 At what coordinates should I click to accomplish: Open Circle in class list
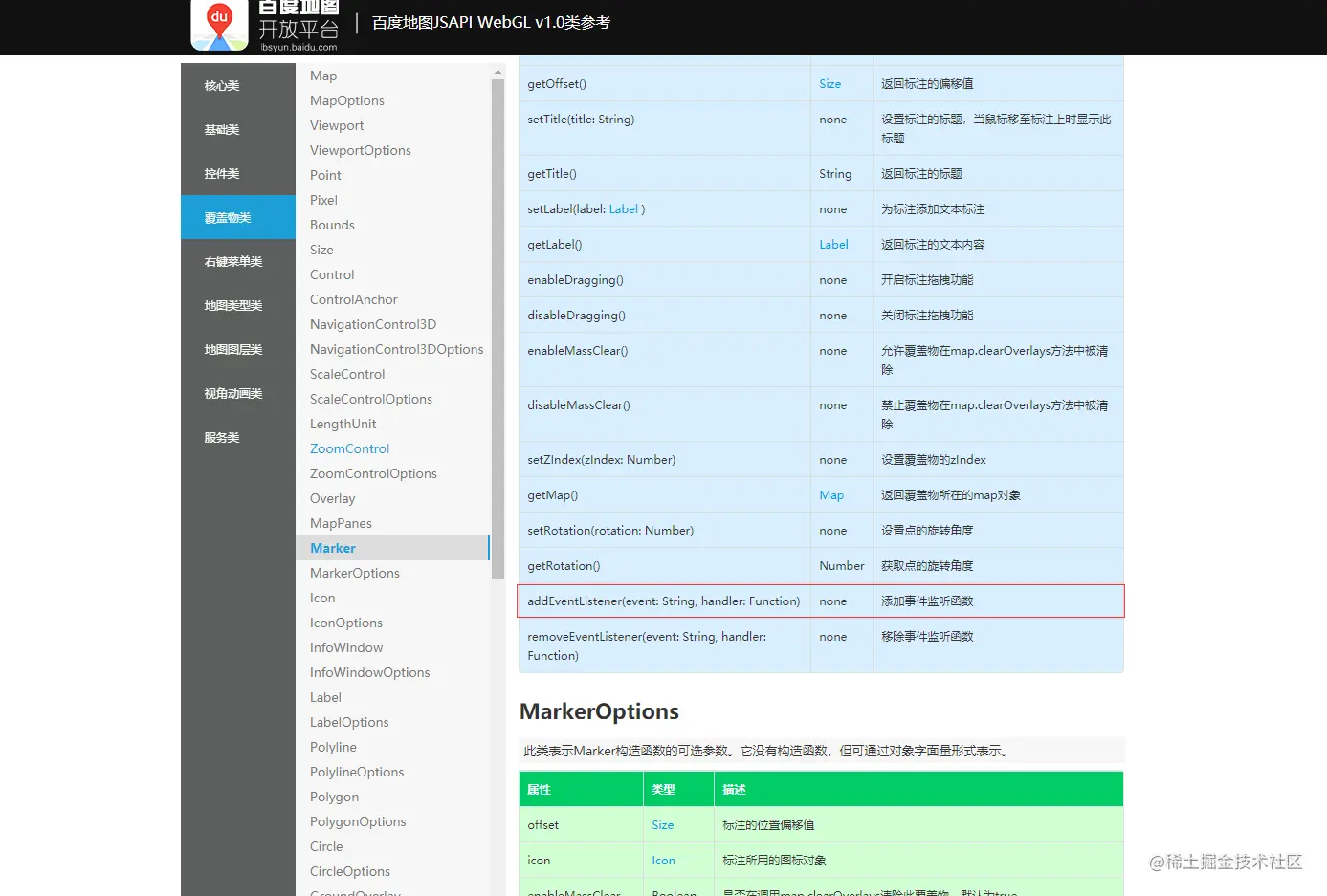(326, 846)
